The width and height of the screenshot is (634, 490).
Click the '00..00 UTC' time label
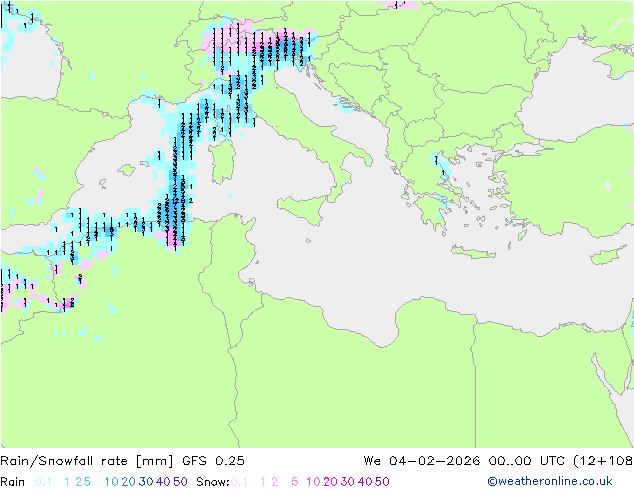[x=528, y=461]
